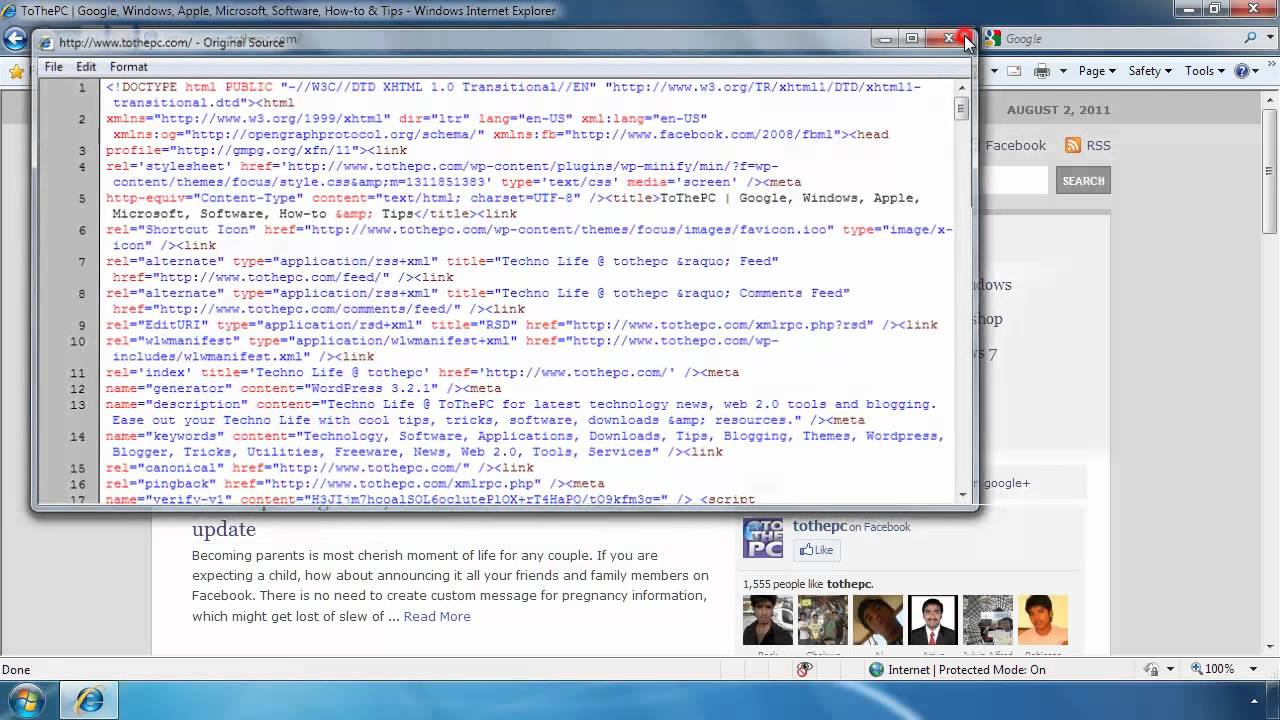
Task: Go back with the IE Back button
Action: click(14, 39)
